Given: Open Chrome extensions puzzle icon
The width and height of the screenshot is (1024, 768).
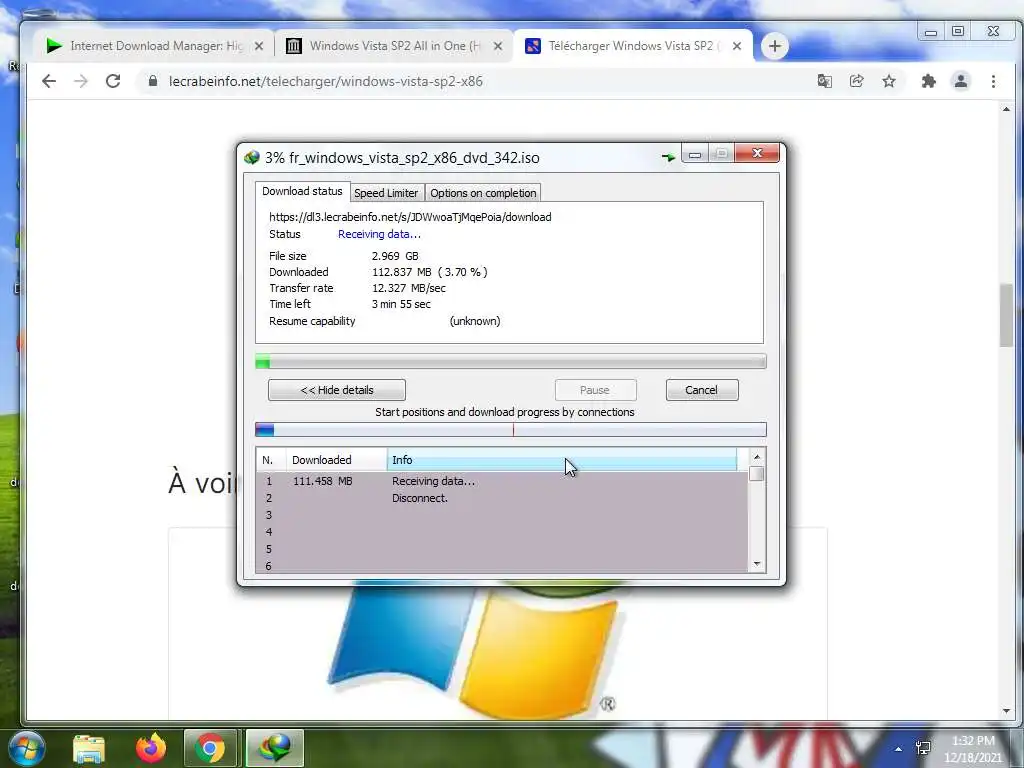Looking at the screenshot, I should [929, 81].
